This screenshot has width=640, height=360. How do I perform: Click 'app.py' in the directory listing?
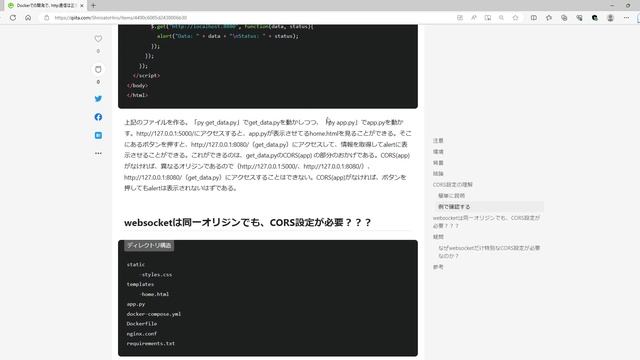[x=136, y=304]
